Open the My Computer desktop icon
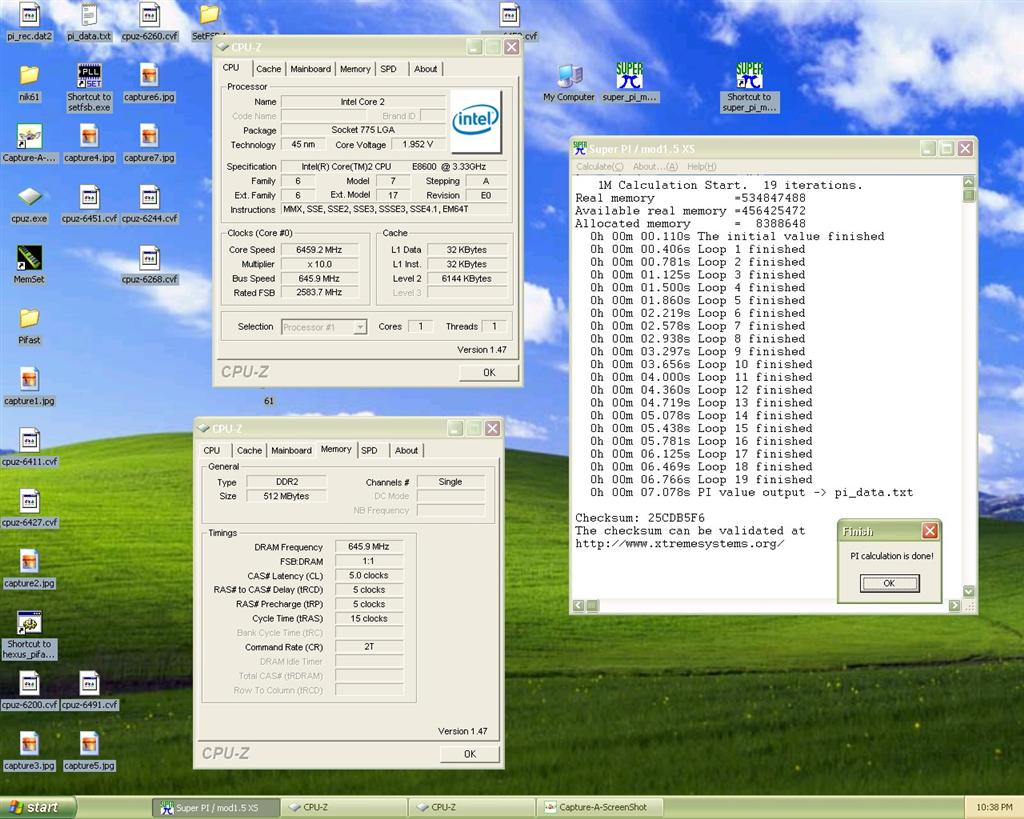This screenshot has height=819, width=1024. coord(569,83)
